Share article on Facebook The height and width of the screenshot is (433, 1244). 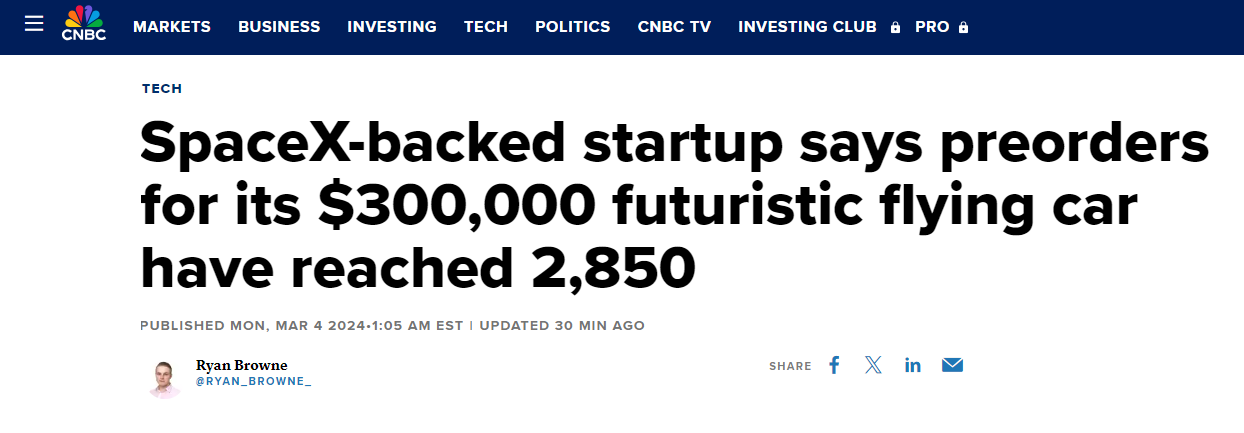pos(834,365)
